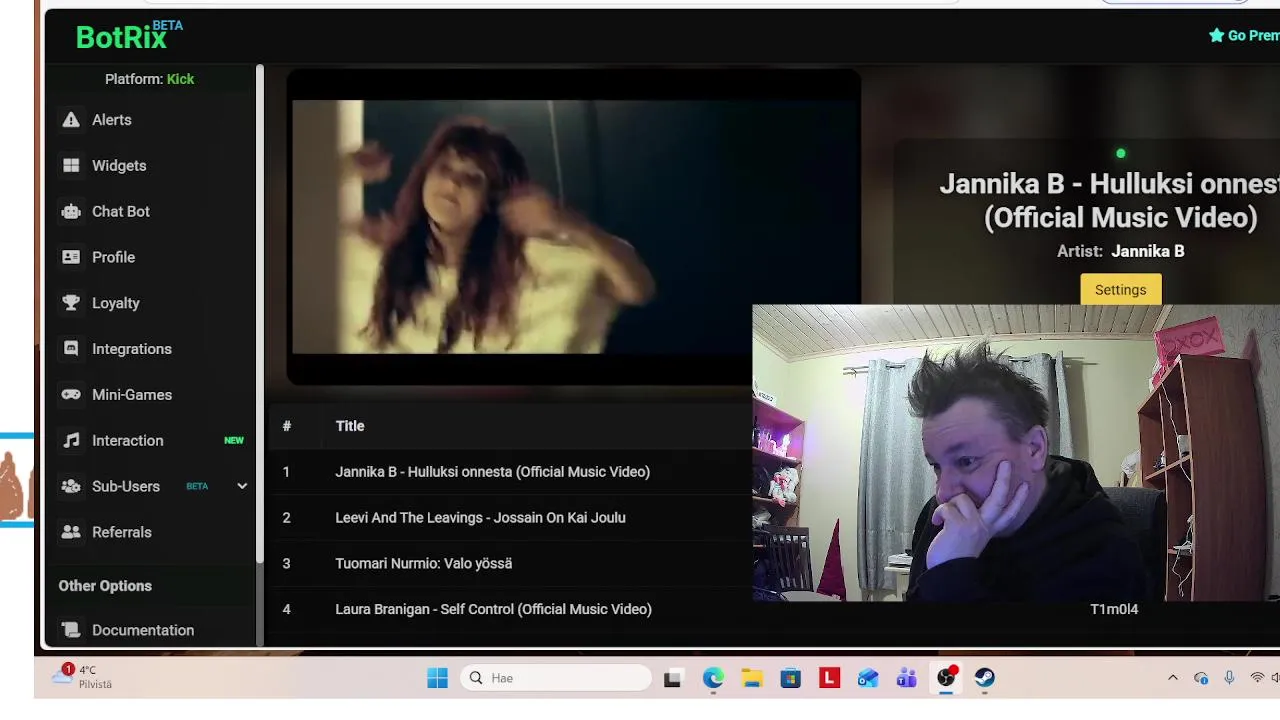This screenshot has height=720, width=1280.
Task: Click the Kick platform label
Action: tap(181, 79)
